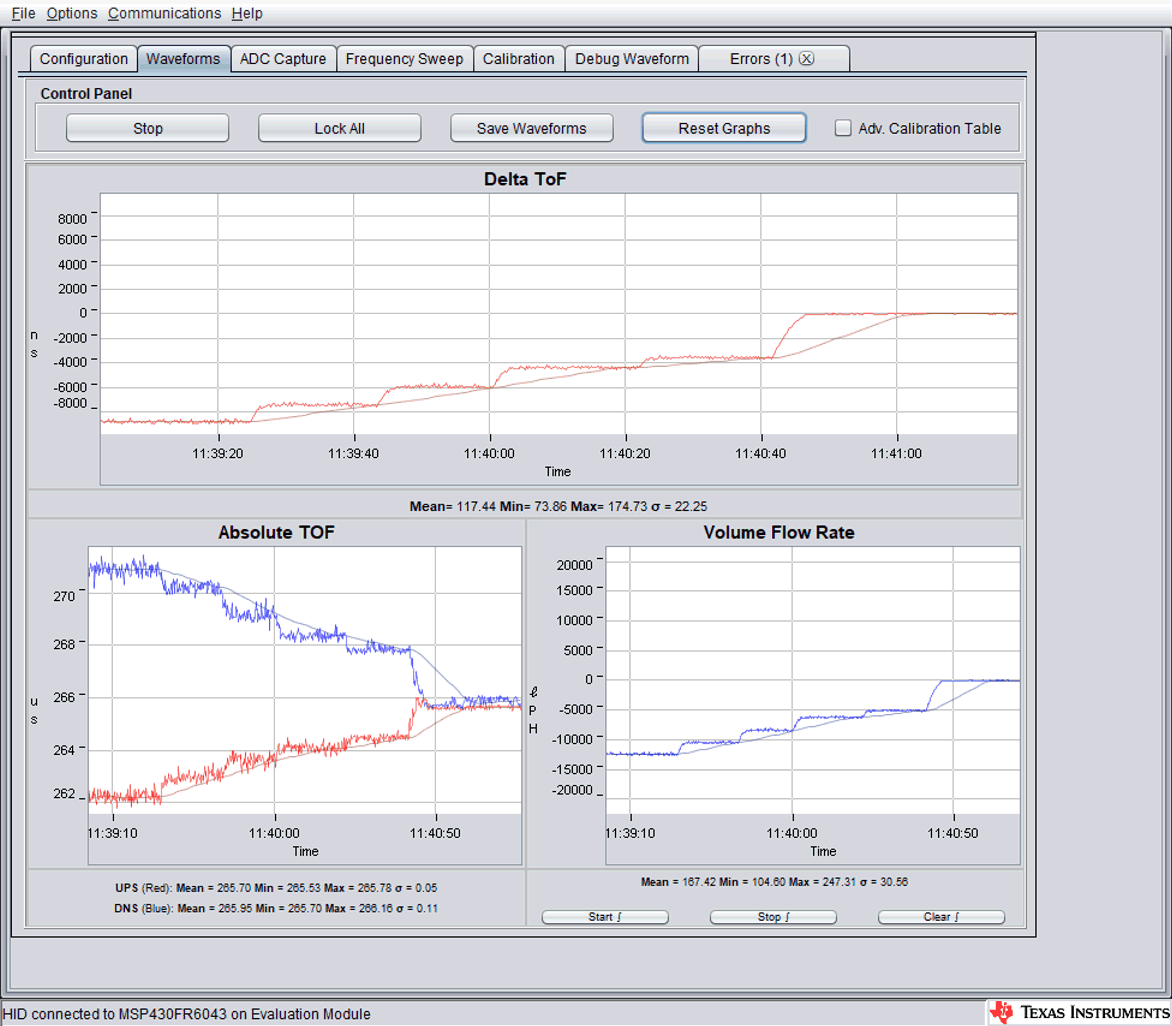Image resolution: width=1172 pixels, height=1026 pixels.
Task: Start the volume flow integration
Action: [605, 917]
